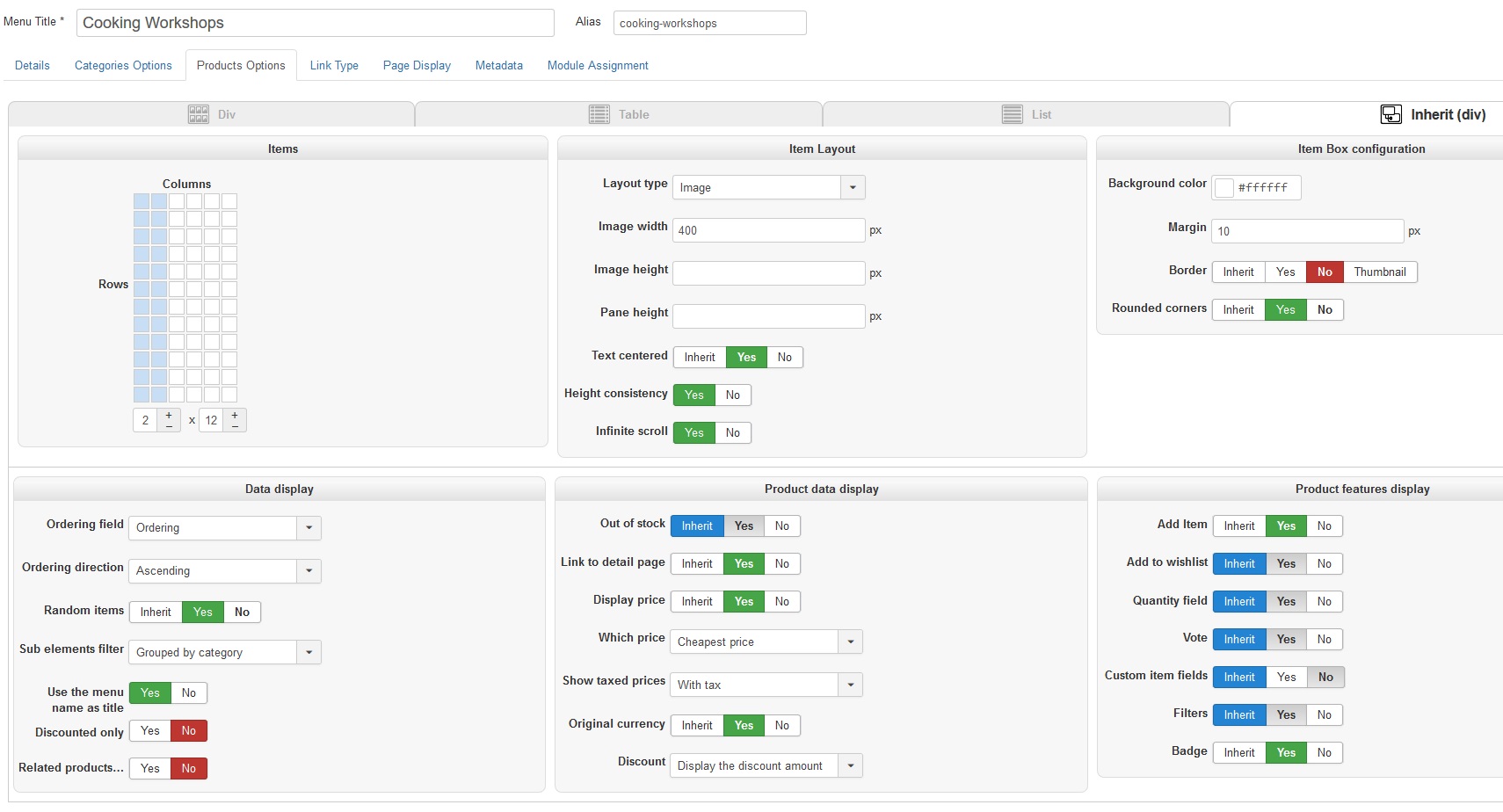The width and height of the screenshot is (1503, 812).
Task: Set Random items to No
Action: pos(243,612)
